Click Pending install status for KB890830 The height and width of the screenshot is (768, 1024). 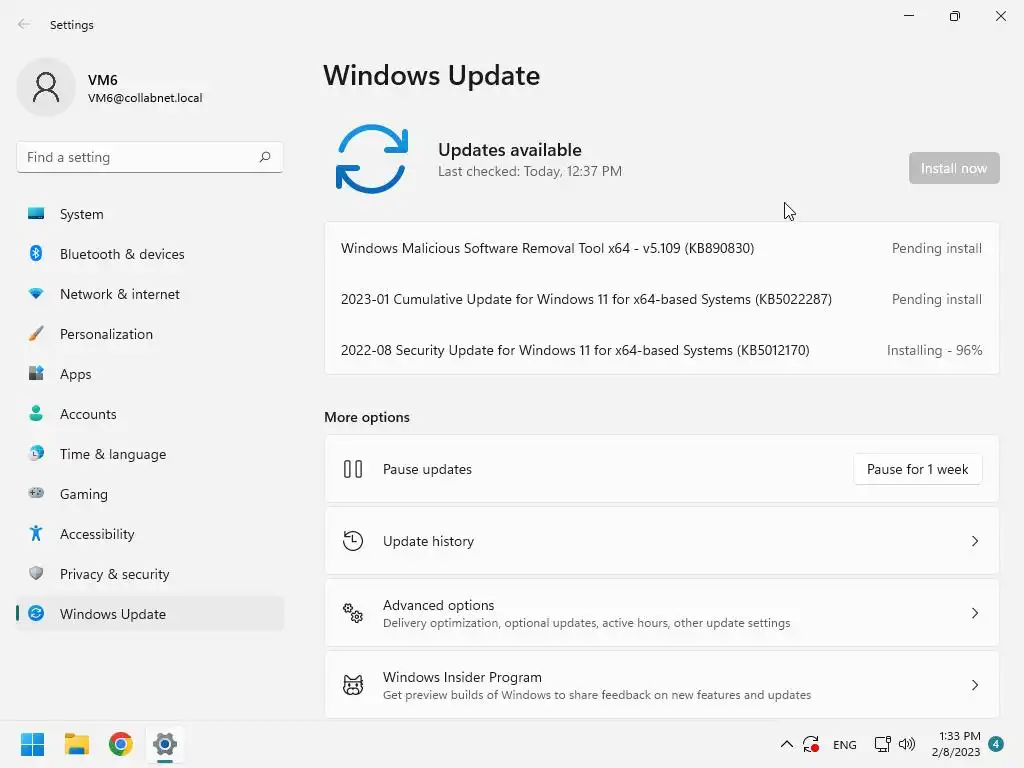(x=936, y=248)
